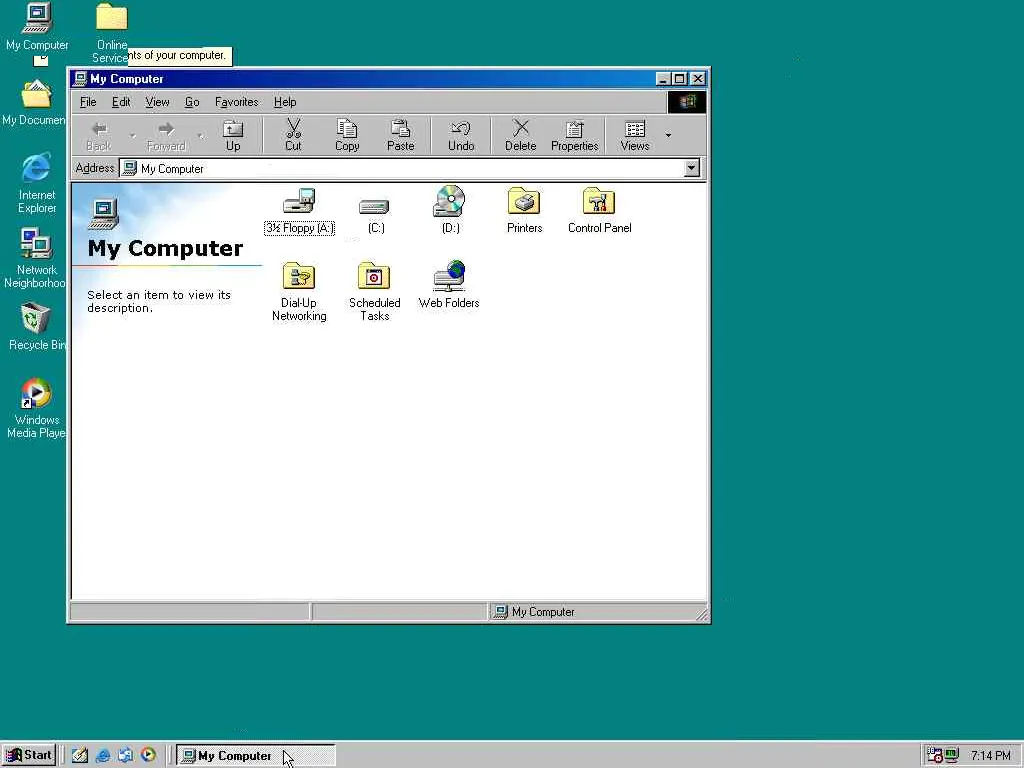The width and height of the screenshot is (1024, 768).
Task: Select Online Services desktop folder
Action: (x=112, y=31)
